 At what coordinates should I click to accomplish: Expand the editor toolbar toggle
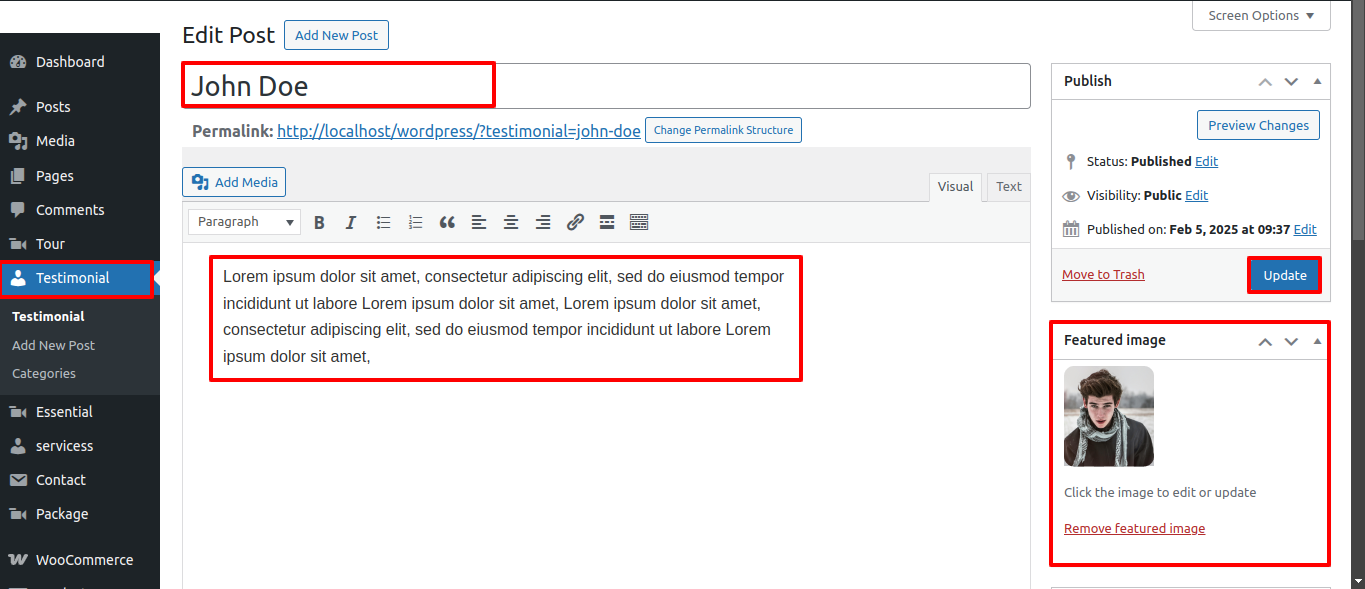pos(639,222)
